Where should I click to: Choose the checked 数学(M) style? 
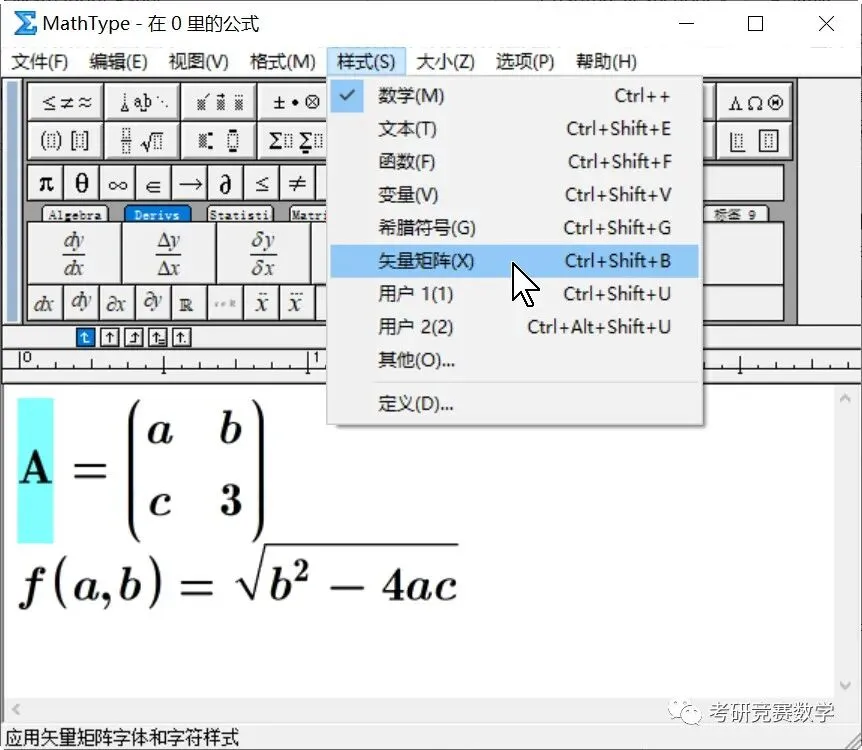point(515,96)
